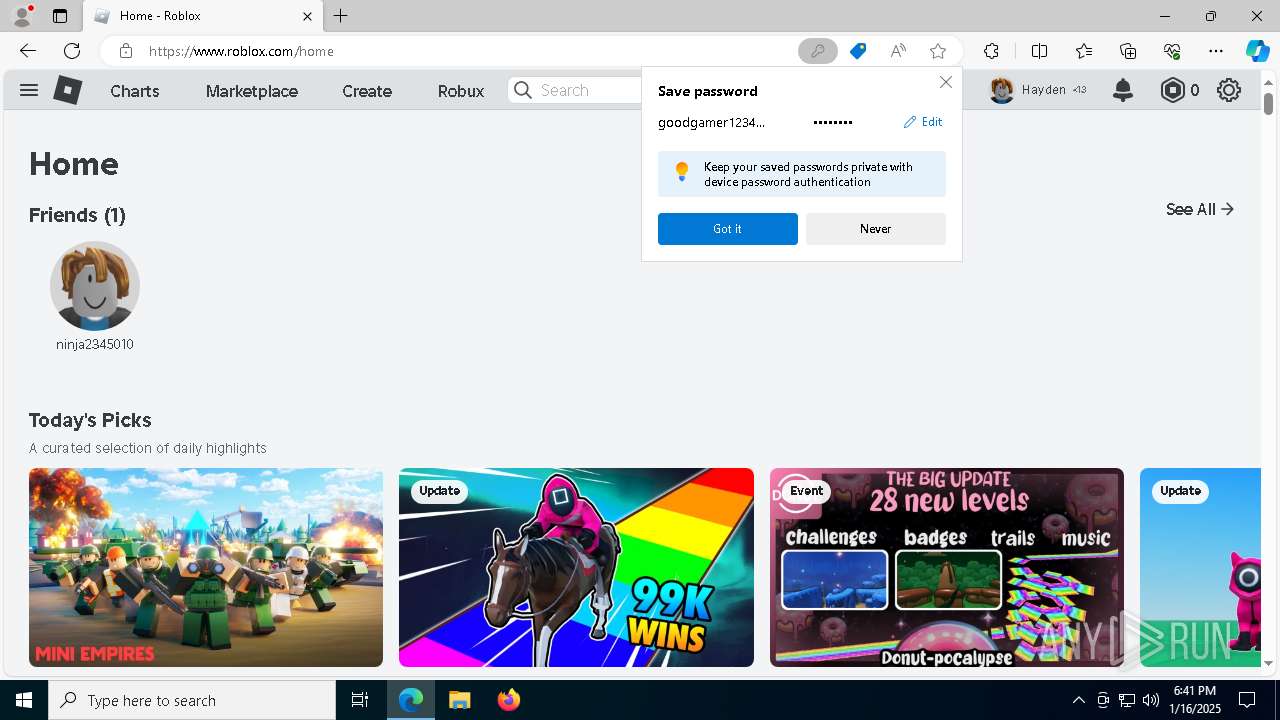
Task: Click Hayden's profile avatar in navbar
Action: (x=1002, y=90)
